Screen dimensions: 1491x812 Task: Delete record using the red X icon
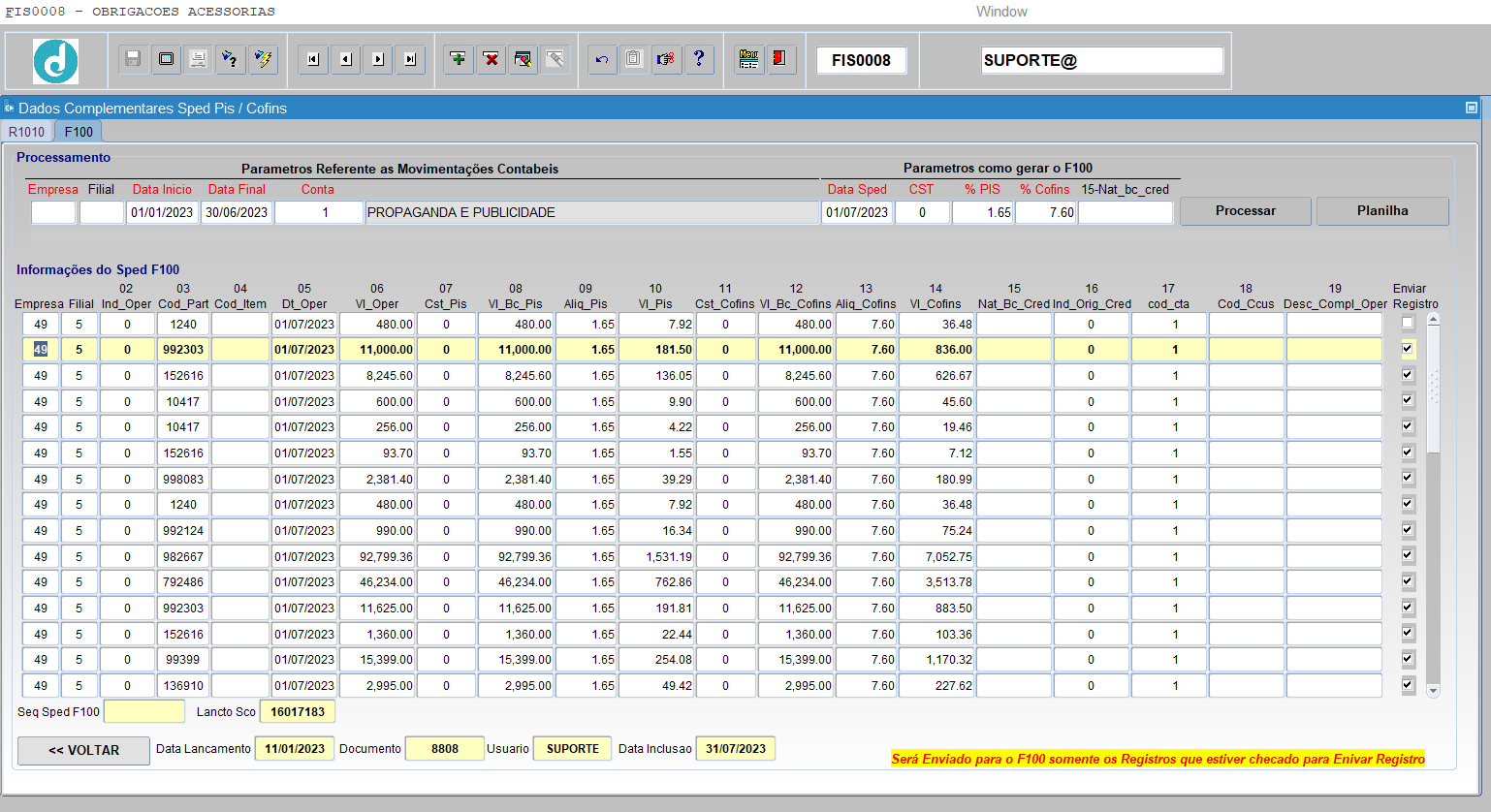coord(492,59)
